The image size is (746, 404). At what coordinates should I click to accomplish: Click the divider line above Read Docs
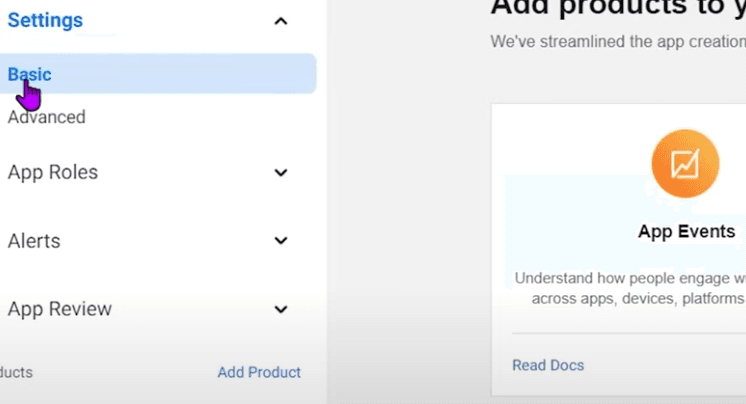[628, 333]
